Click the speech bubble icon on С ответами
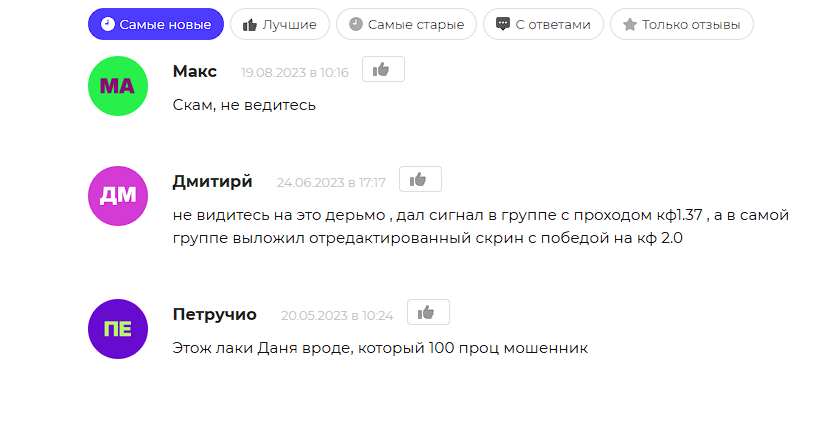821x423 pixels. (x=503, y=25)
